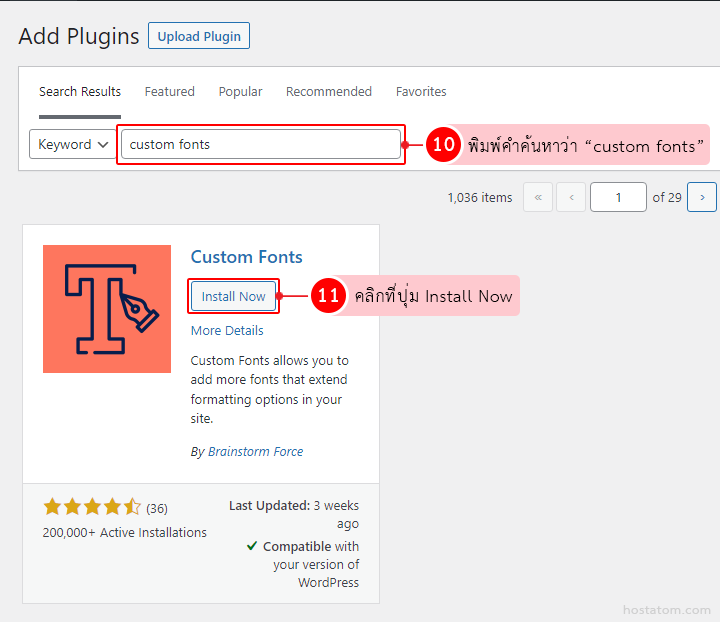Focus the plugin search box containing "custom fonts"
The image size is (720, 622).
(260, 144)
